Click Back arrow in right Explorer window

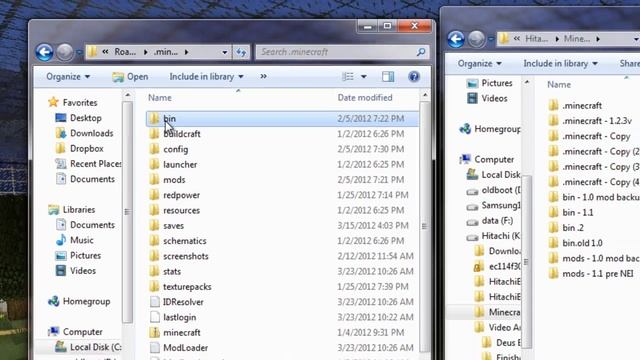click(x=456, y=39)
